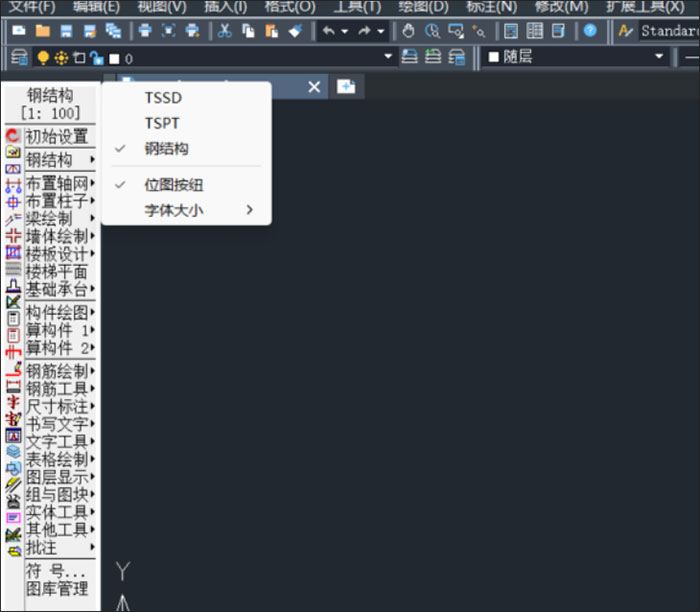Click the New drawing icon
700x612 pixels.
pyautogui.click(x=19, y=31)
